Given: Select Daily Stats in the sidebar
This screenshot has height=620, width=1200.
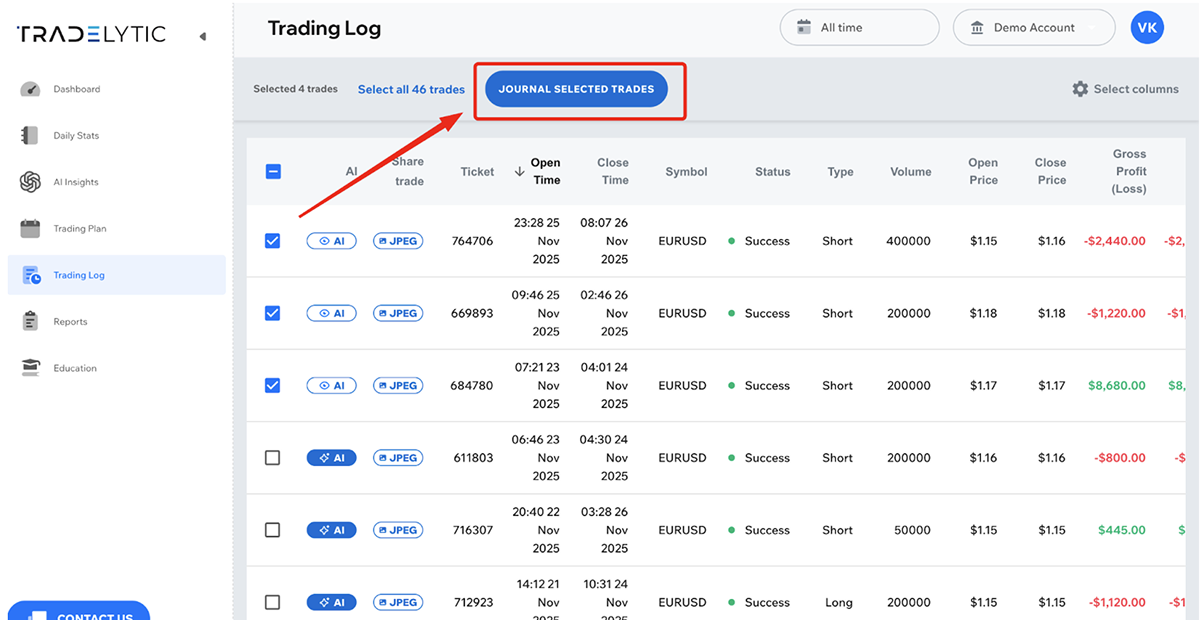Looking at the screenshot, I should 75,135.
